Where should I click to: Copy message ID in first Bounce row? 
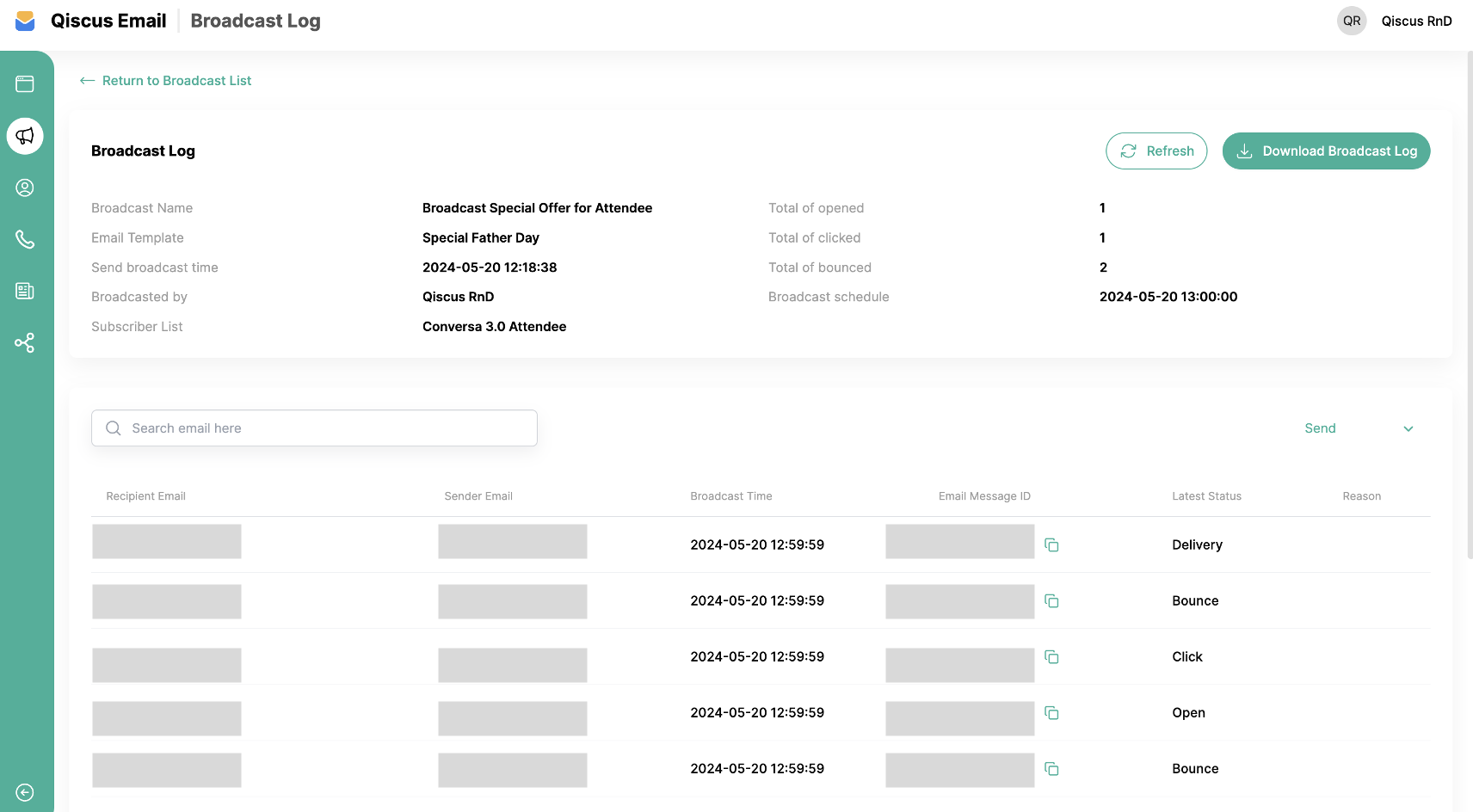1051,601
